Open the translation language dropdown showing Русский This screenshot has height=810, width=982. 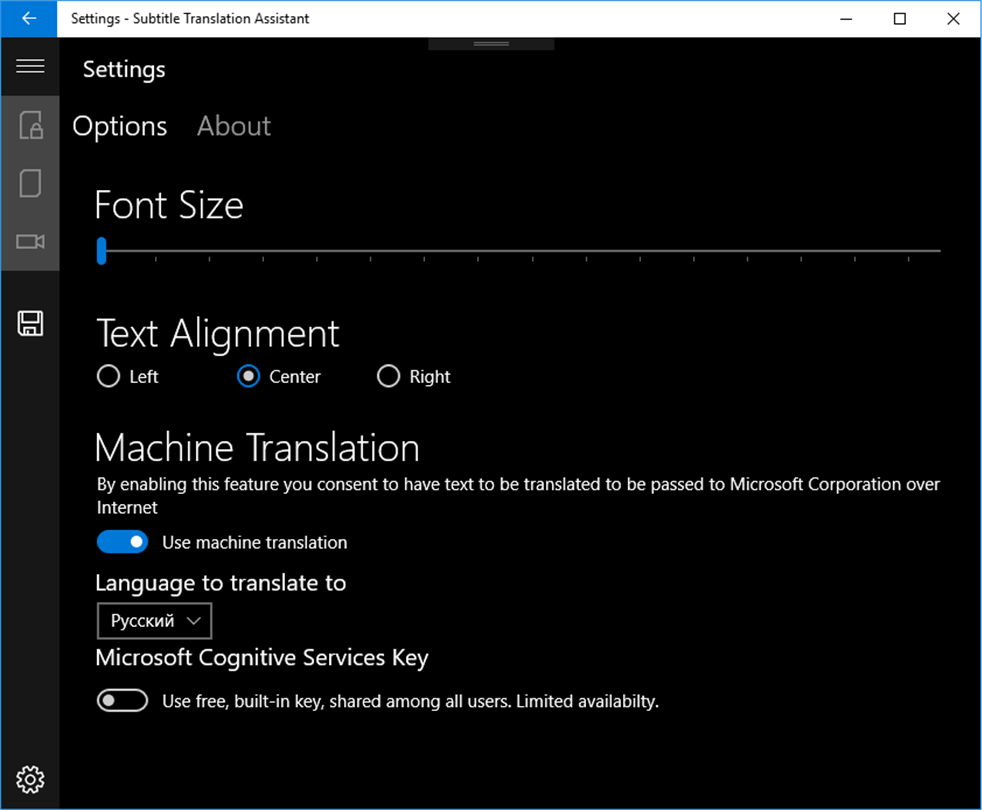coord(154,621)
